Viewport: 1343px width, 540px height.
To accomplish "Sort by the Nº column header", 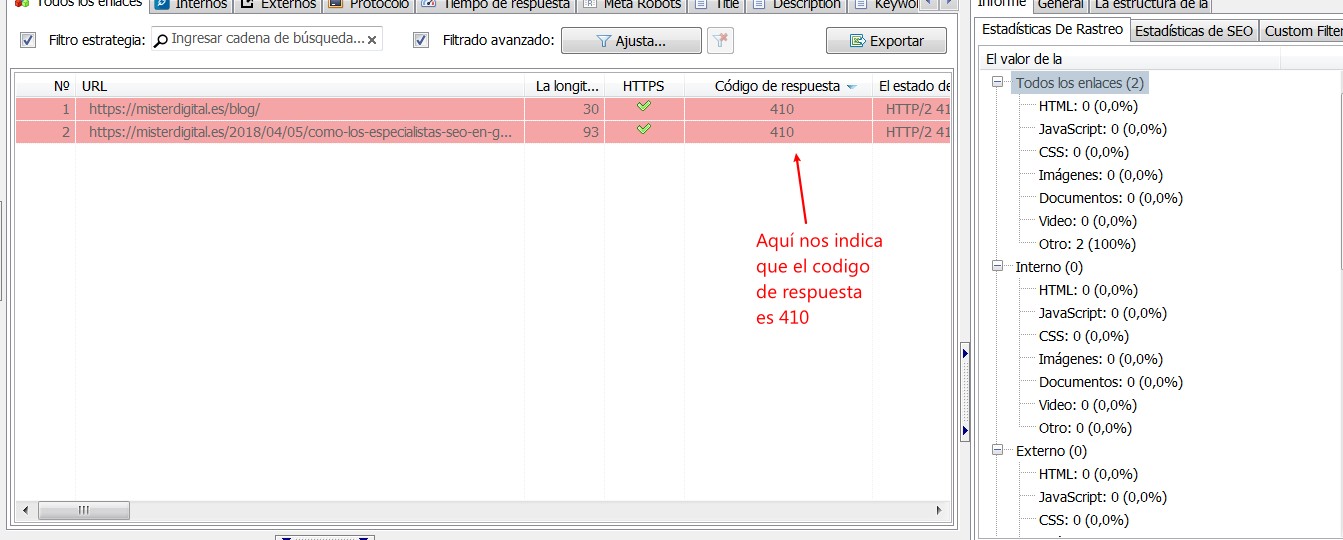I will (45, 86).
